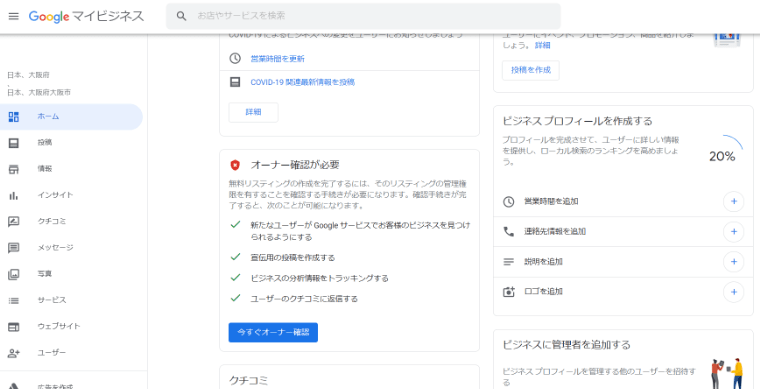The height and width of the screenshot is (389, 760).
Task: Click the 連絡先情報を追加 row text
Action: pos(554,232)
